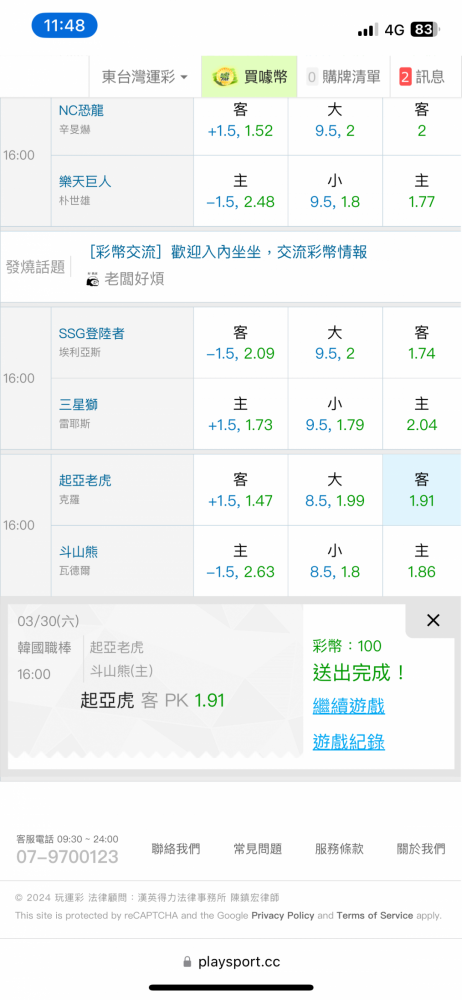
Task: Select 大 8.5, 1.99 over option
Action: point(335,490)
